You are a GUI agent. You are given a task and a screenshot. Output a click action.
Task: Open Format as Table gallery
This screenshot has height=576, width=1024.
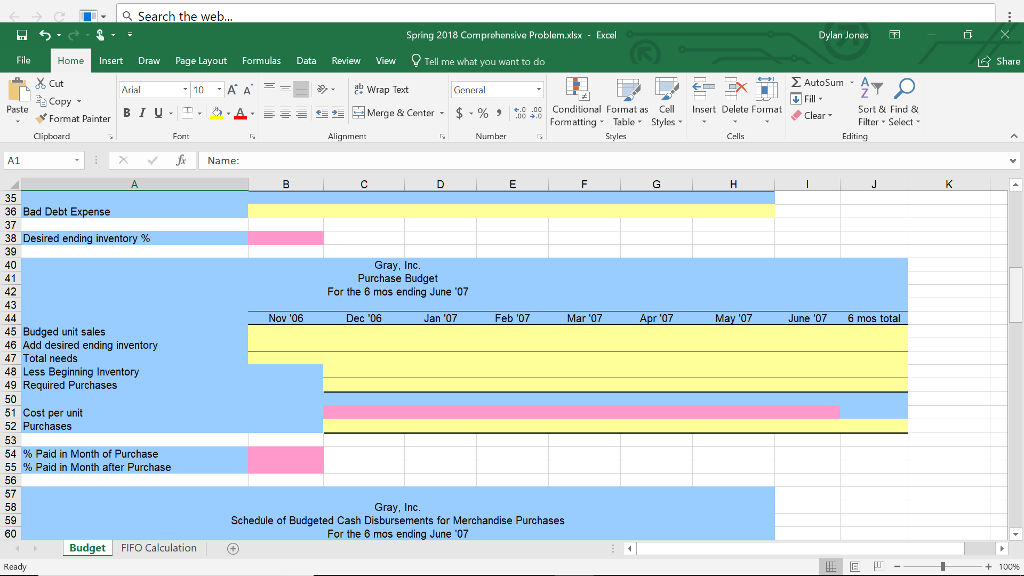pyautogui.click(x=627, y=102)
